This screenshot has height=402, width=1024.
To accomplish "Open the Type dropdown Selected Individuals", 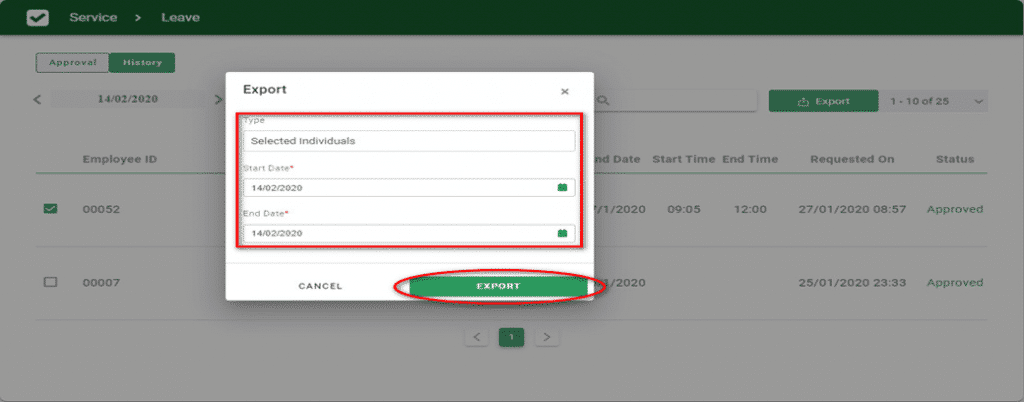I will 409,141.
